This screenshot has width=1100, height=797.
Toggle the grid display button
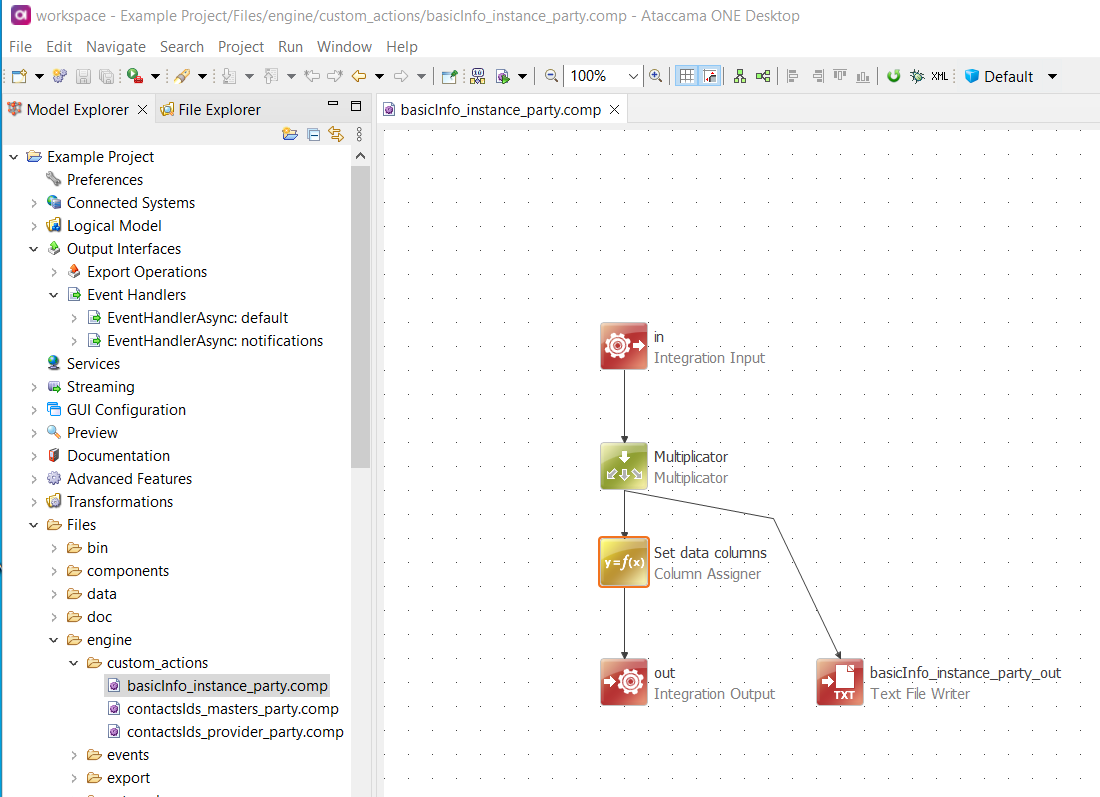[x=687, y=76]
